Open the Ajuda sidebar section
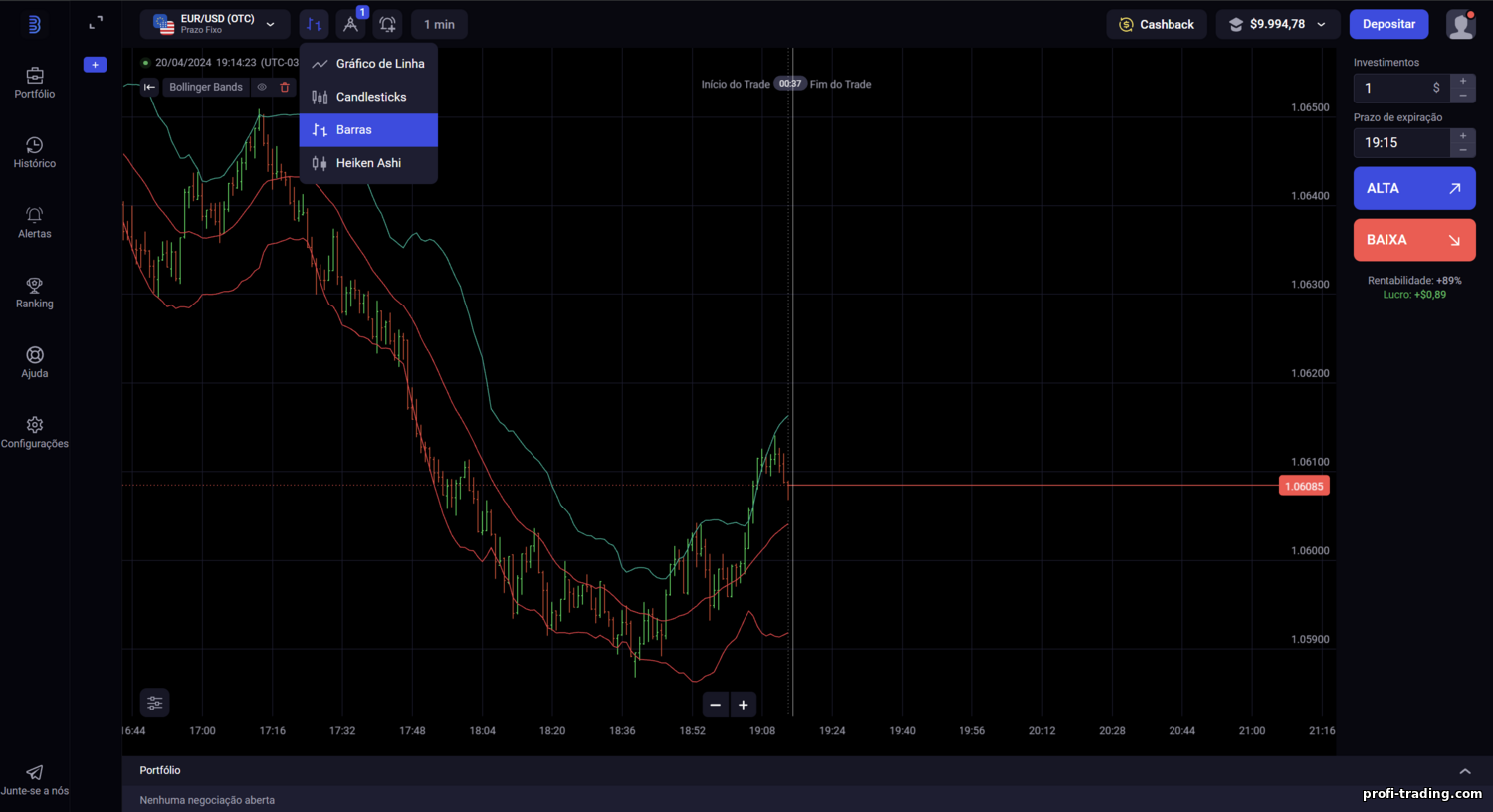This screenshot has height=812, width=1493. (35, 362)
